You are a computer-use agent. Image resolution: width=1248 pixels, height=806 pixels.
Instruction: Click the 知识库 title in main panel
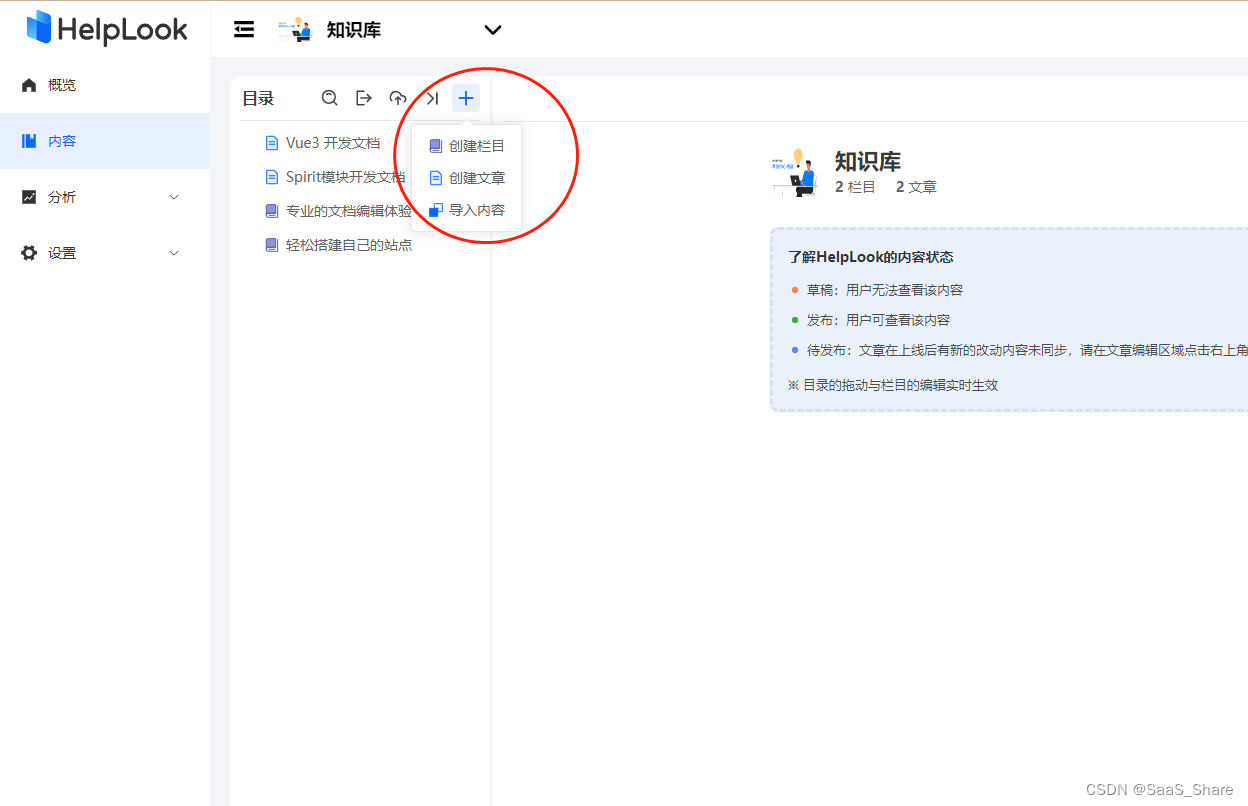(868, 162)
